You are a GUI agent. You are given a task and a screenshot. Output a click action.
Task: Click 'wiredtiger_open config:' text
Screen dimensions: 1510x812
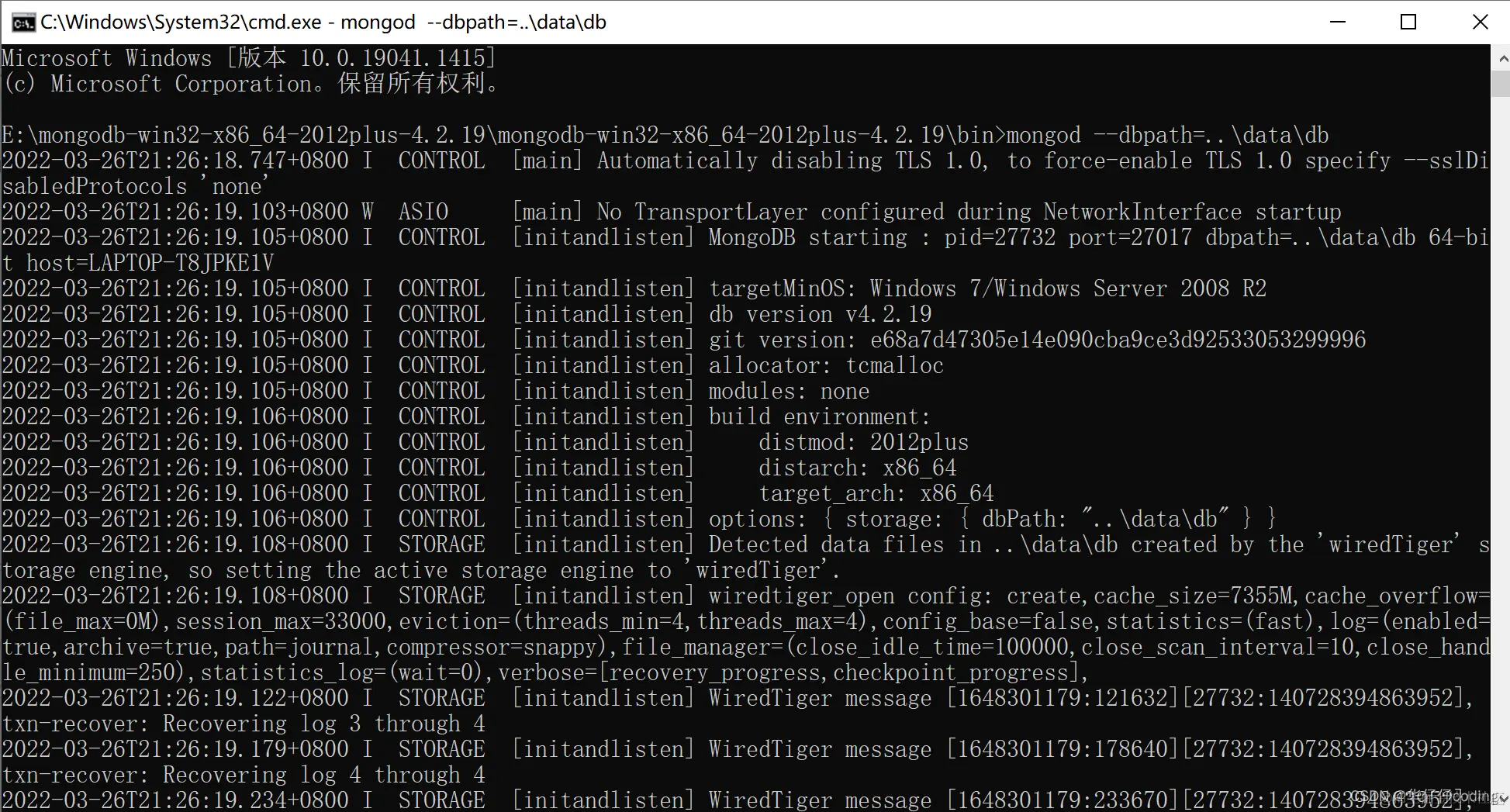coord(851,596)
